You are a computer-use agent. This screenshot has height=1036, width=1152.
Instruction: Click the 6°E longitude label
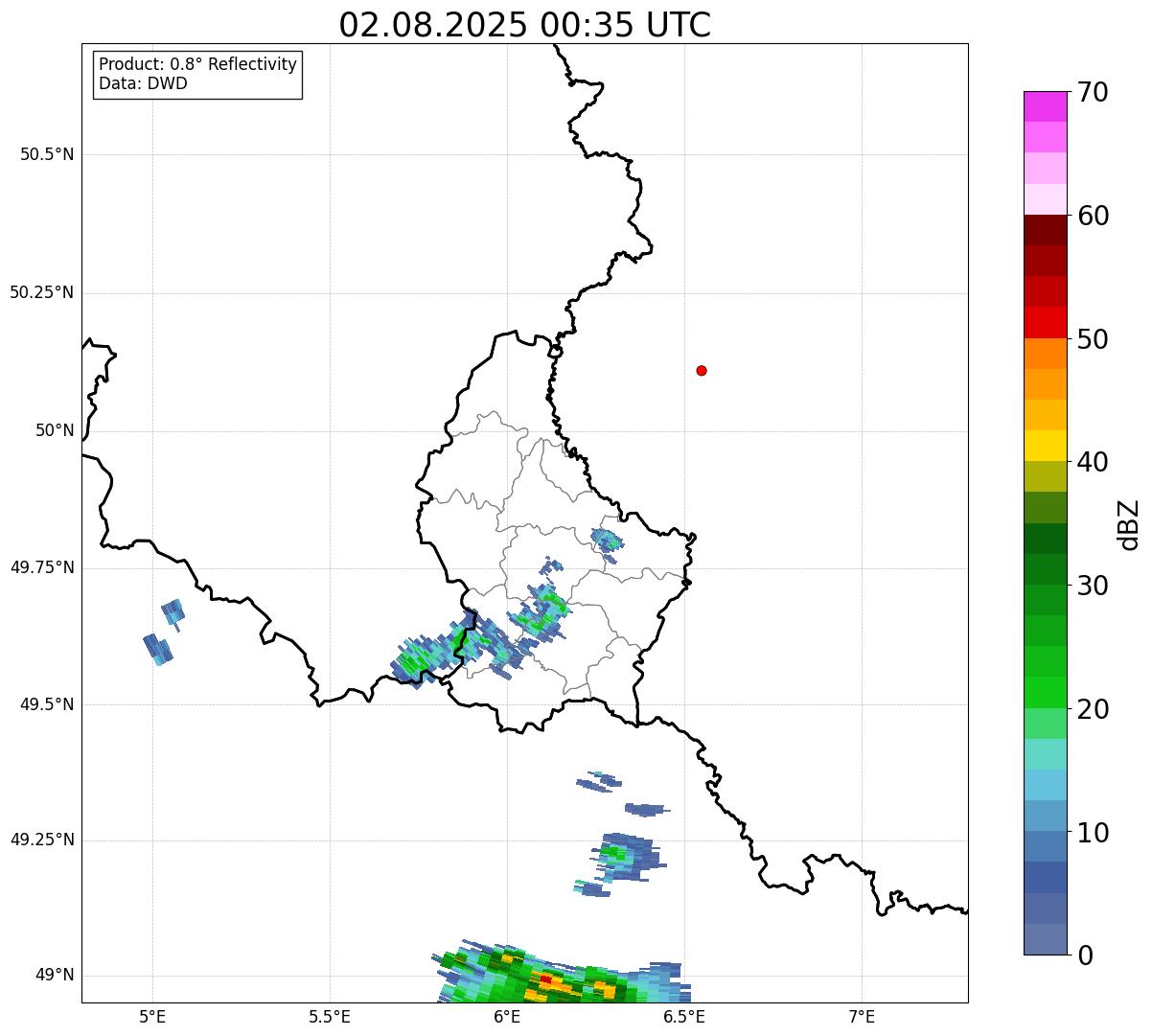(507, 1016)
